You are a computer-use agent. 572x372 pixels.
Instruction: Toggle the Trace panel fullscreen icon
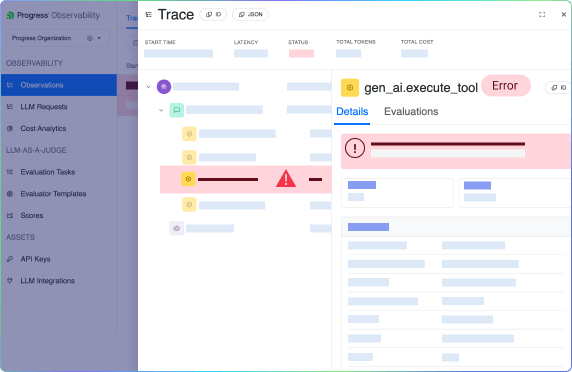pyautogui.click(x=542, y=15)
